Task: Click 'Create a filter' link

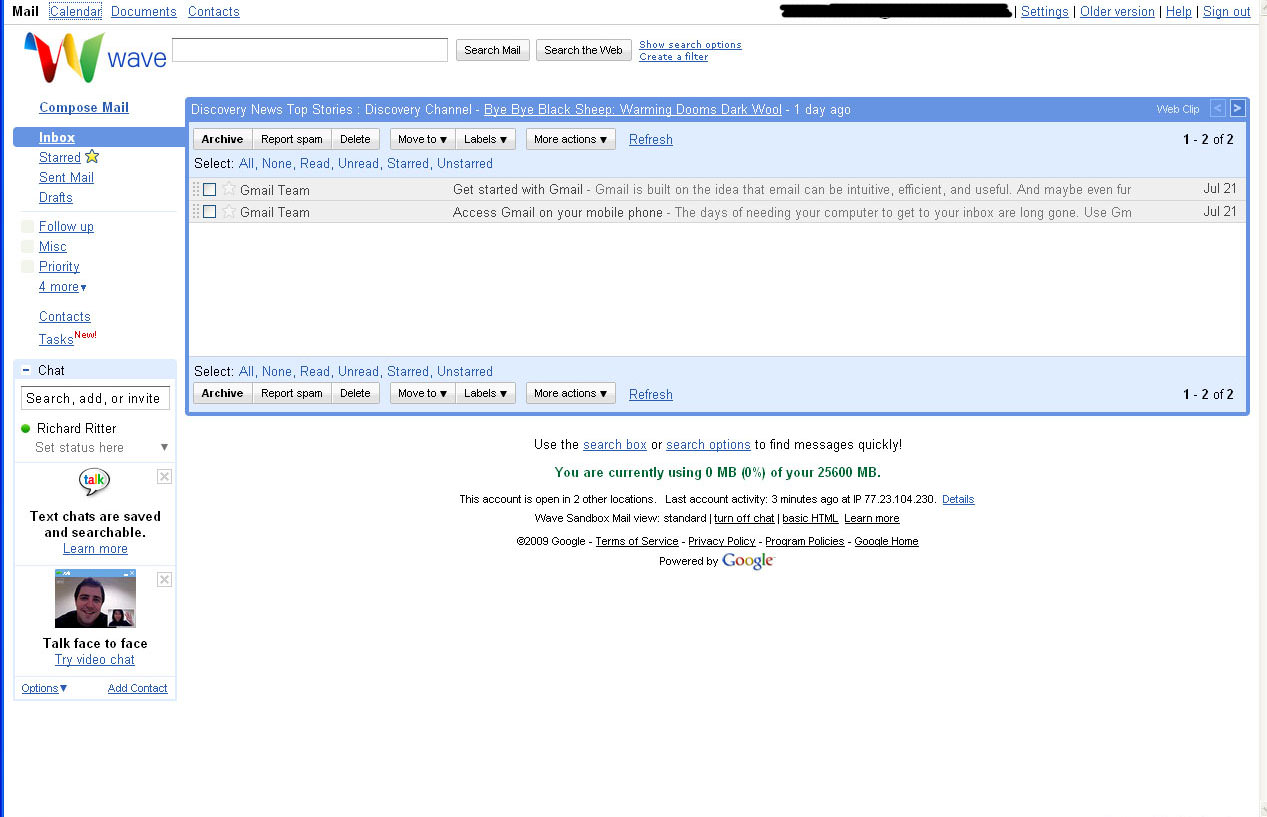Action: point(673,57)
